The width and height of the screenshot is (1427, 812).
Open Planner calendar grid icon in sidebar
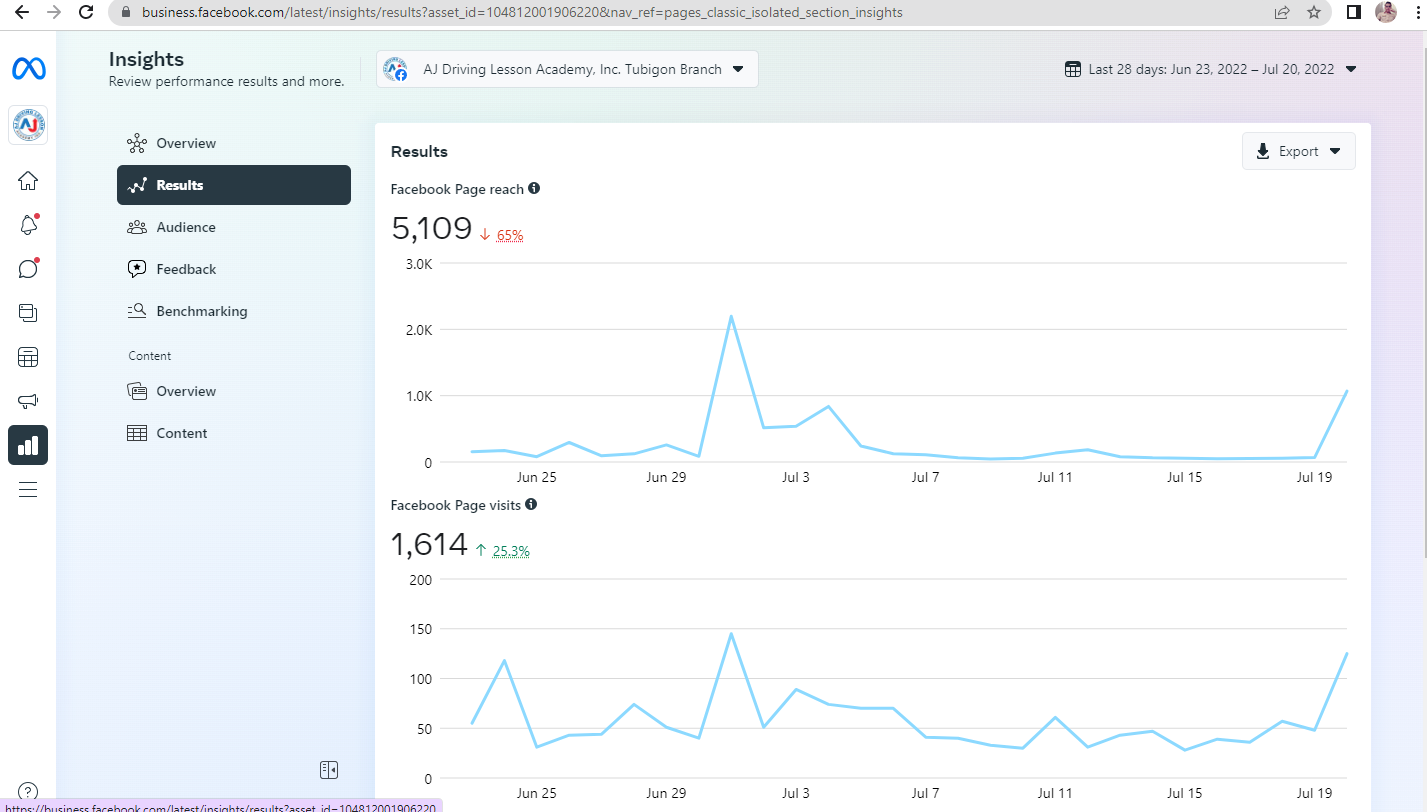pos(28,357)
